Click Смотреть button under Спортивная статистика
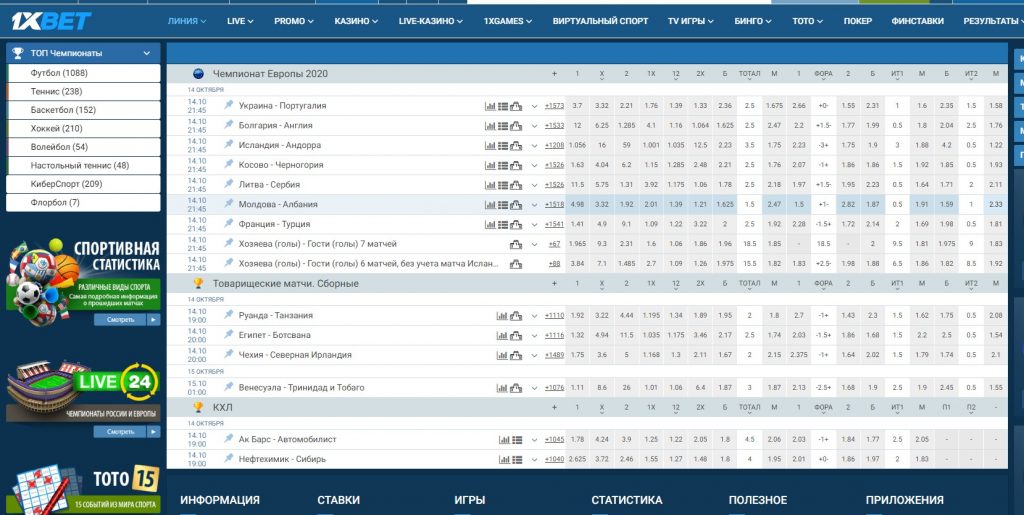This screenshot has width=1024, height=515. [127, 320]
